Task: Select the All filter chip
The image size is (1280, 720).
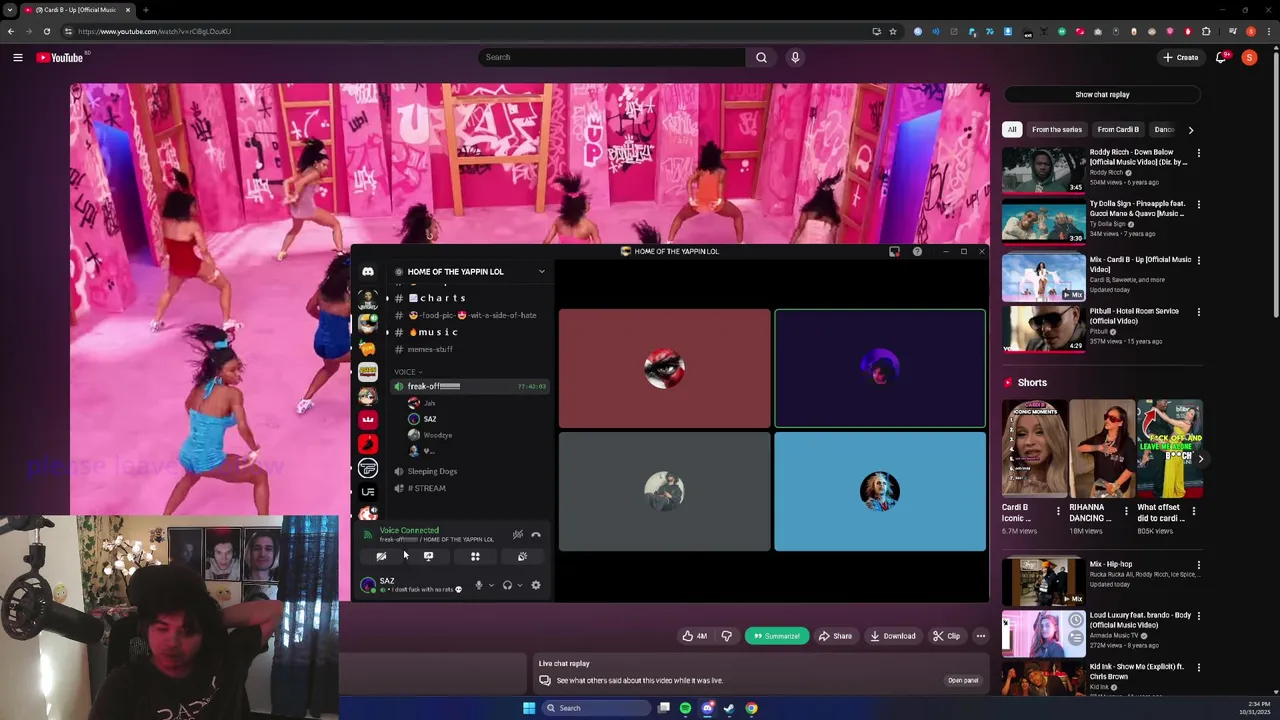Action: click(1012, 130)
